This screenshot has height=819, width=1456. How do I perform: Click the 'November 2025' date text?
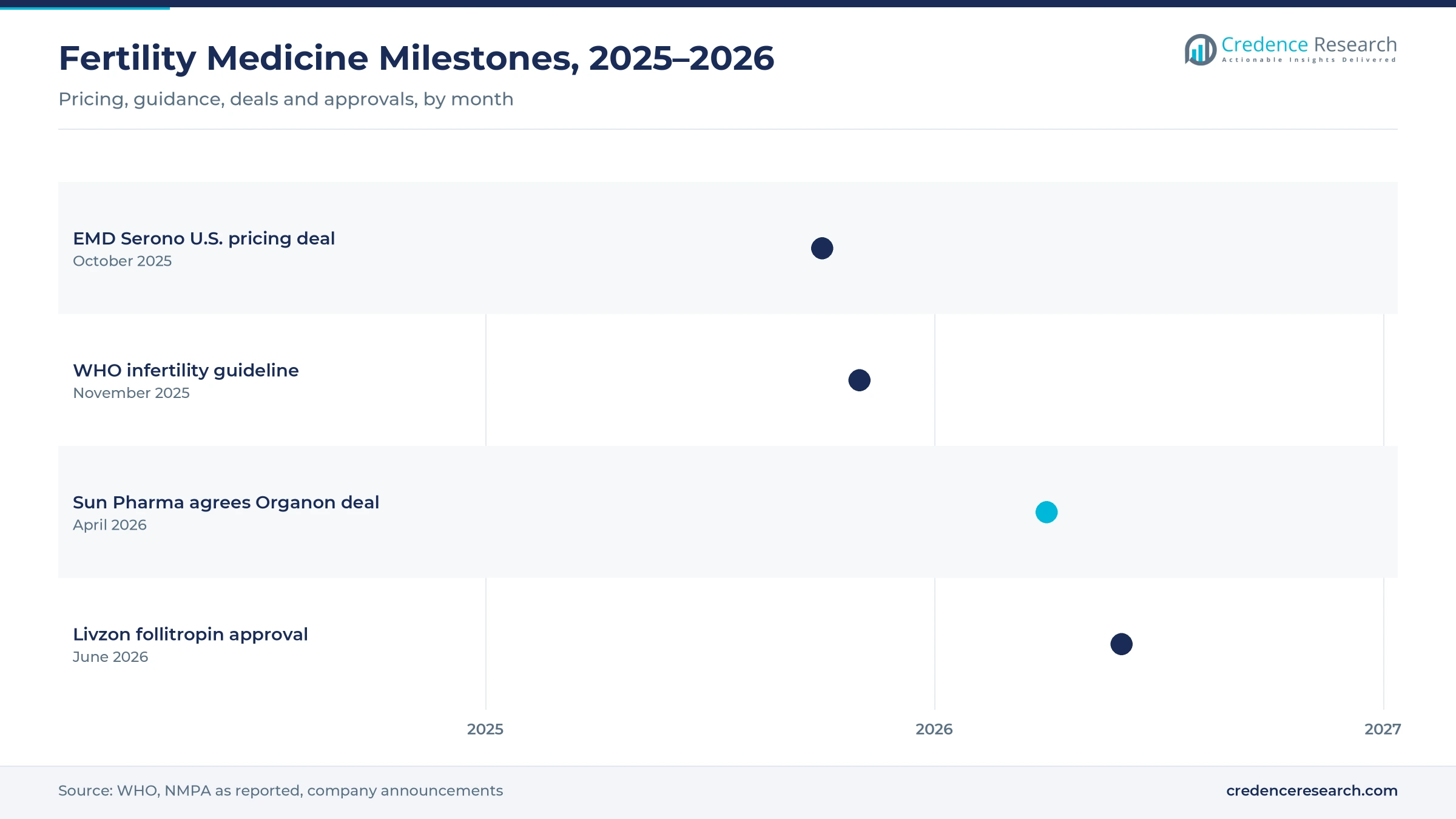tap(131, 393)
